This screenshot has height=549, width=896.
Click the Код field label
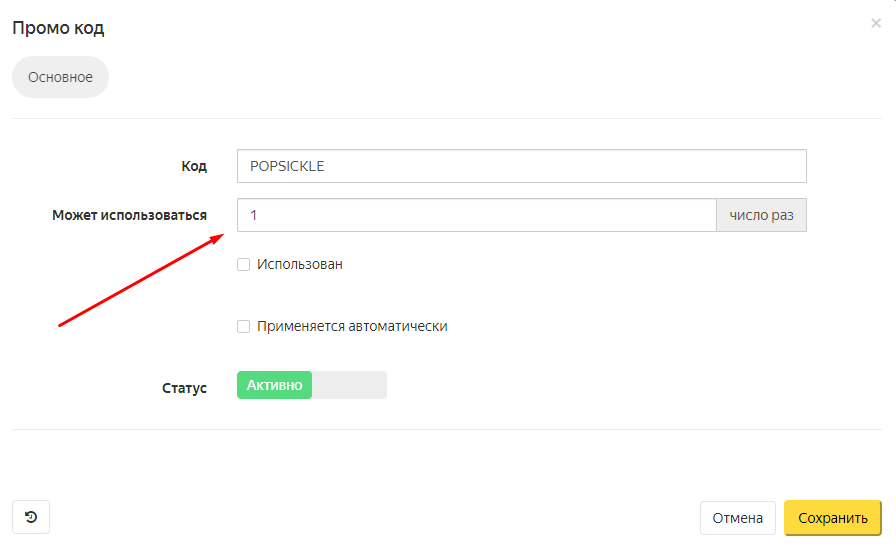click(x=194, y=167)
